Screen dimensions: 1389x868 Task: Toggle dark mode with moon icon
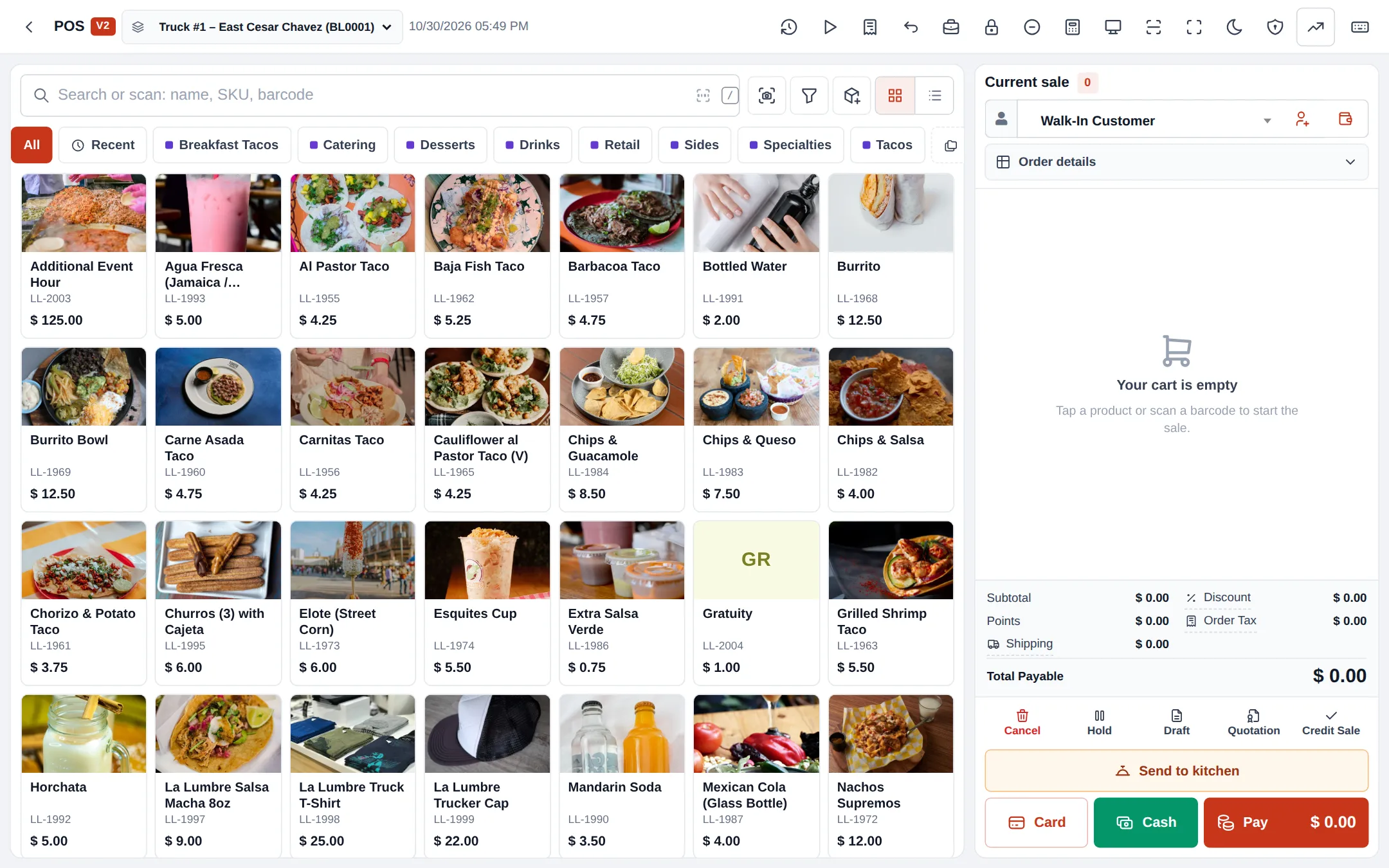[1235, 27]
